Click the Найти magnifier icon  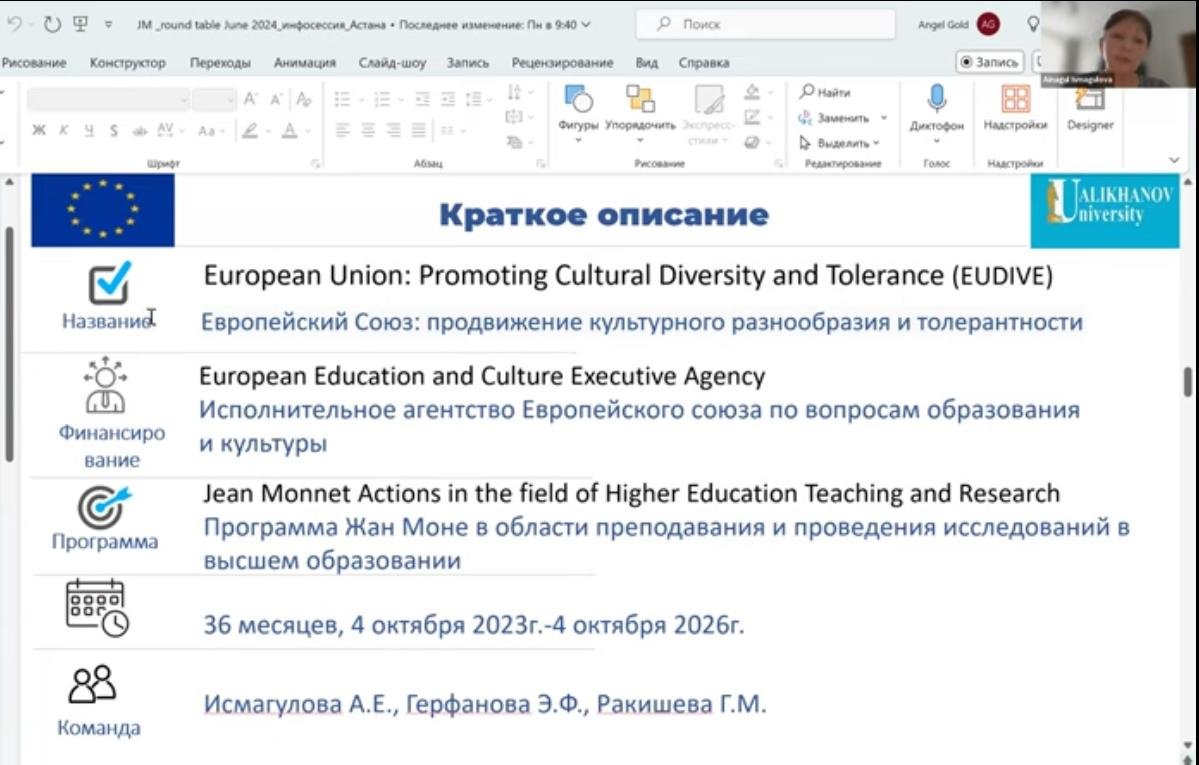pyautogui.click(x=807, y=92)
